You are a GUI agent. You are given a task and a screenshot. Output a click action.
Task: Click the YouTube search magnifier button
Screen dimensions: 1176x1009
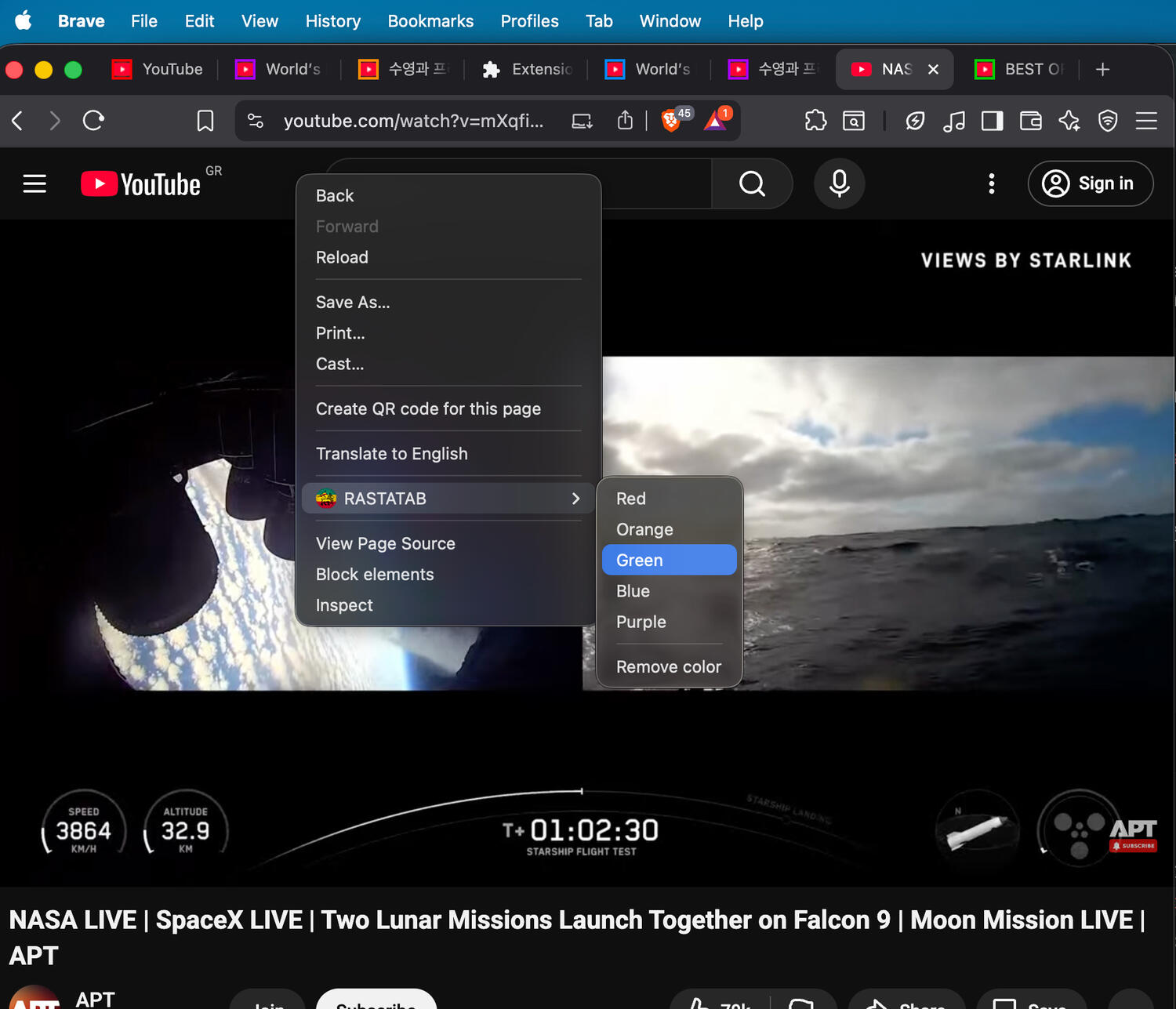[x=752, y=183]
